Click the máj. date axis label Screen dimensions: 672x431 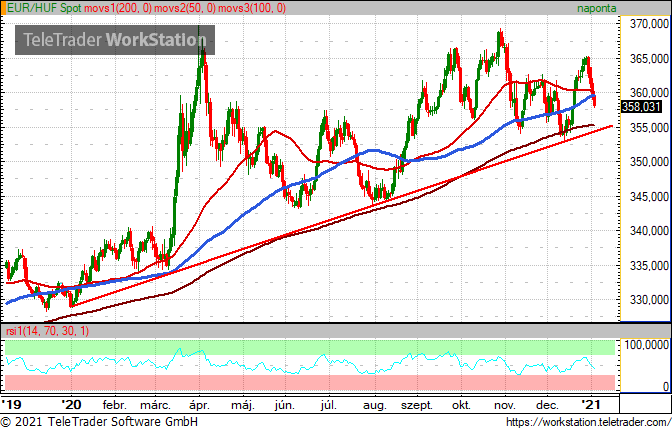click(x=243, y=405)
